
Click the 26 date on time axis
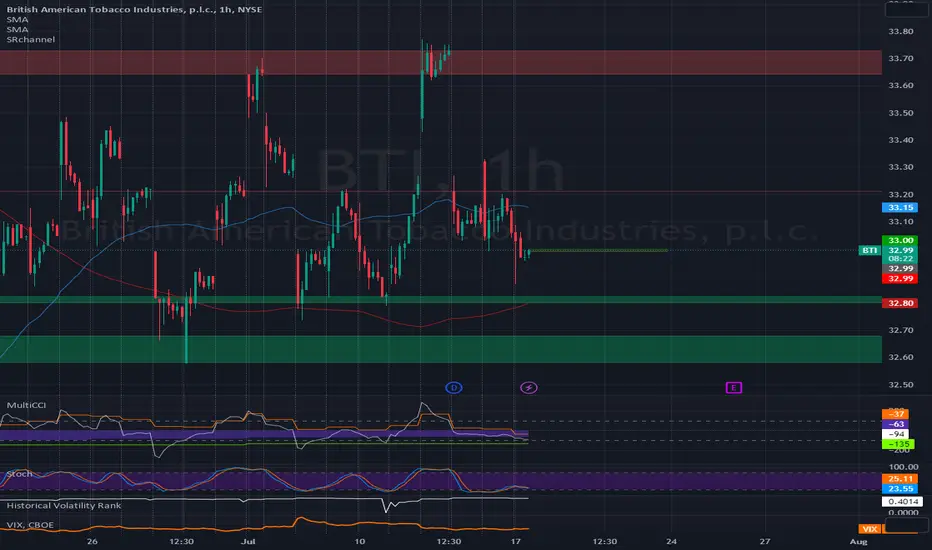coord(92,542)
